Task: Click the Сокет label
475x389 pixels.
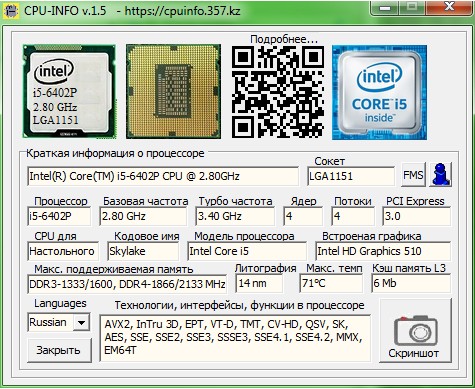Action: (x=329, y=161)
